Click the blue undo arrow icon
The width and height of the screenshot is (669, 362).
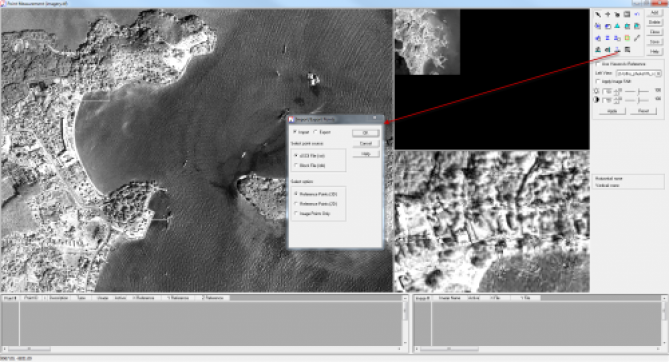pyautogui.click(x=637, y=15)
